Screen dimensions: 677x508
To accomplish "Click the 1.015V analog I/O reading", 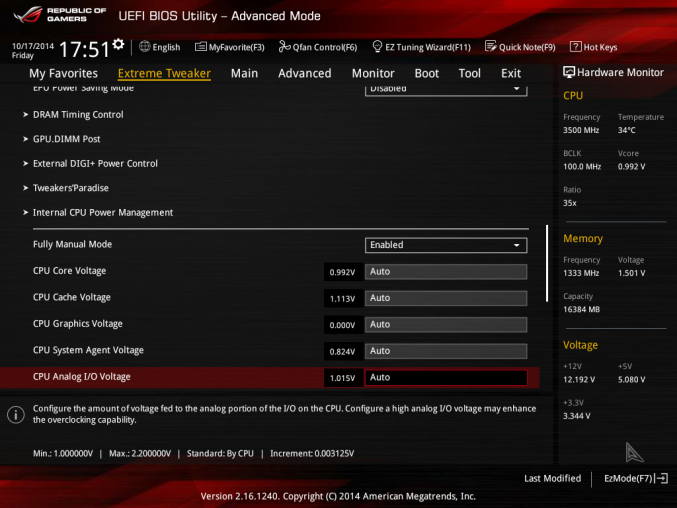I will coord(342,378).
